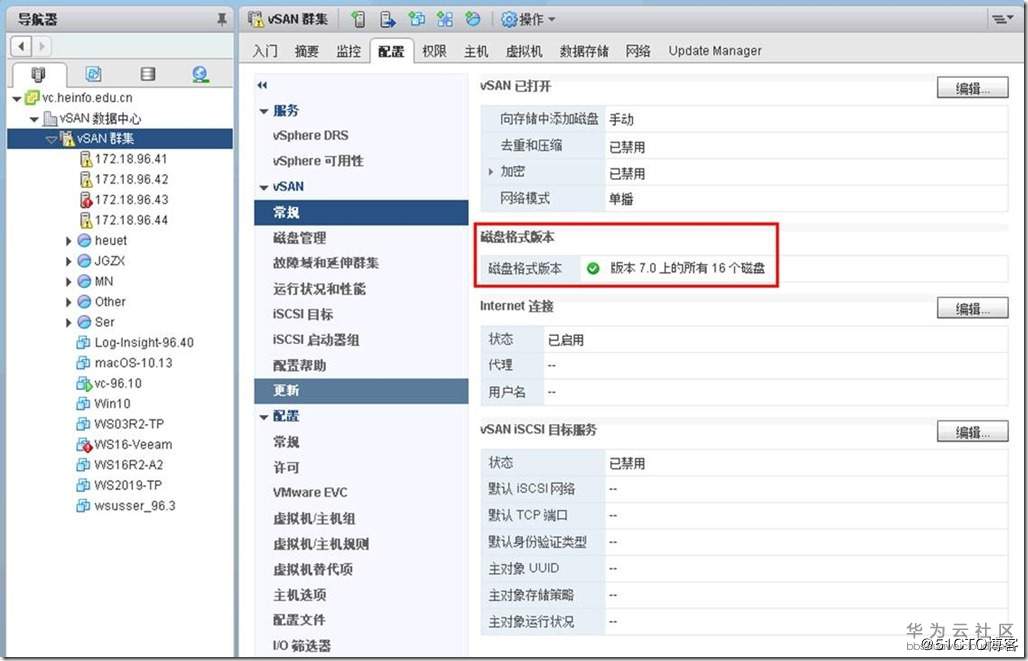
Task: Select 更新 under vSAN
Action: click(x=361, y=391)
